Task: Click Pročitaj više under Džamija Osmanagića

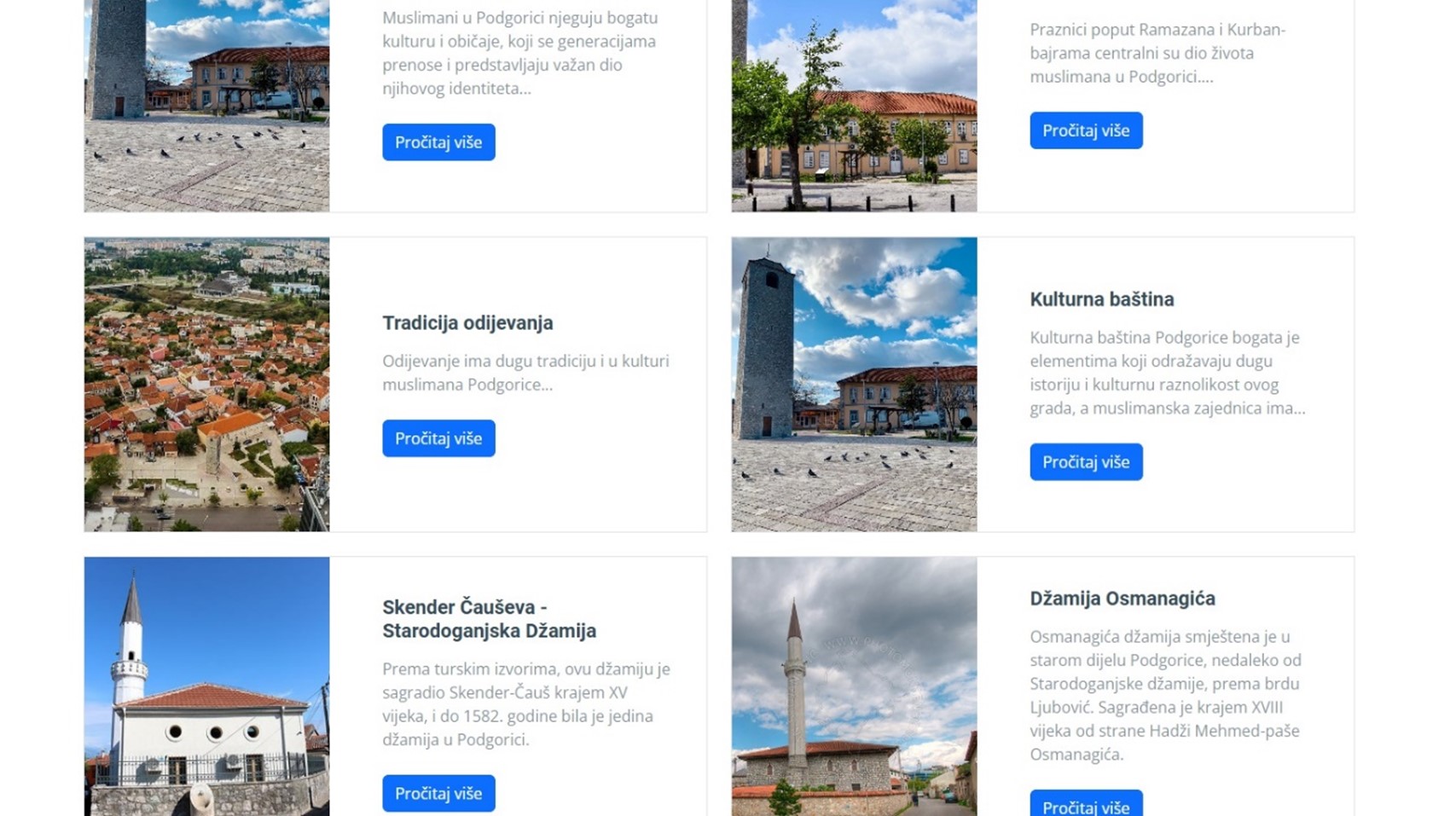Action: (1086, 803)
